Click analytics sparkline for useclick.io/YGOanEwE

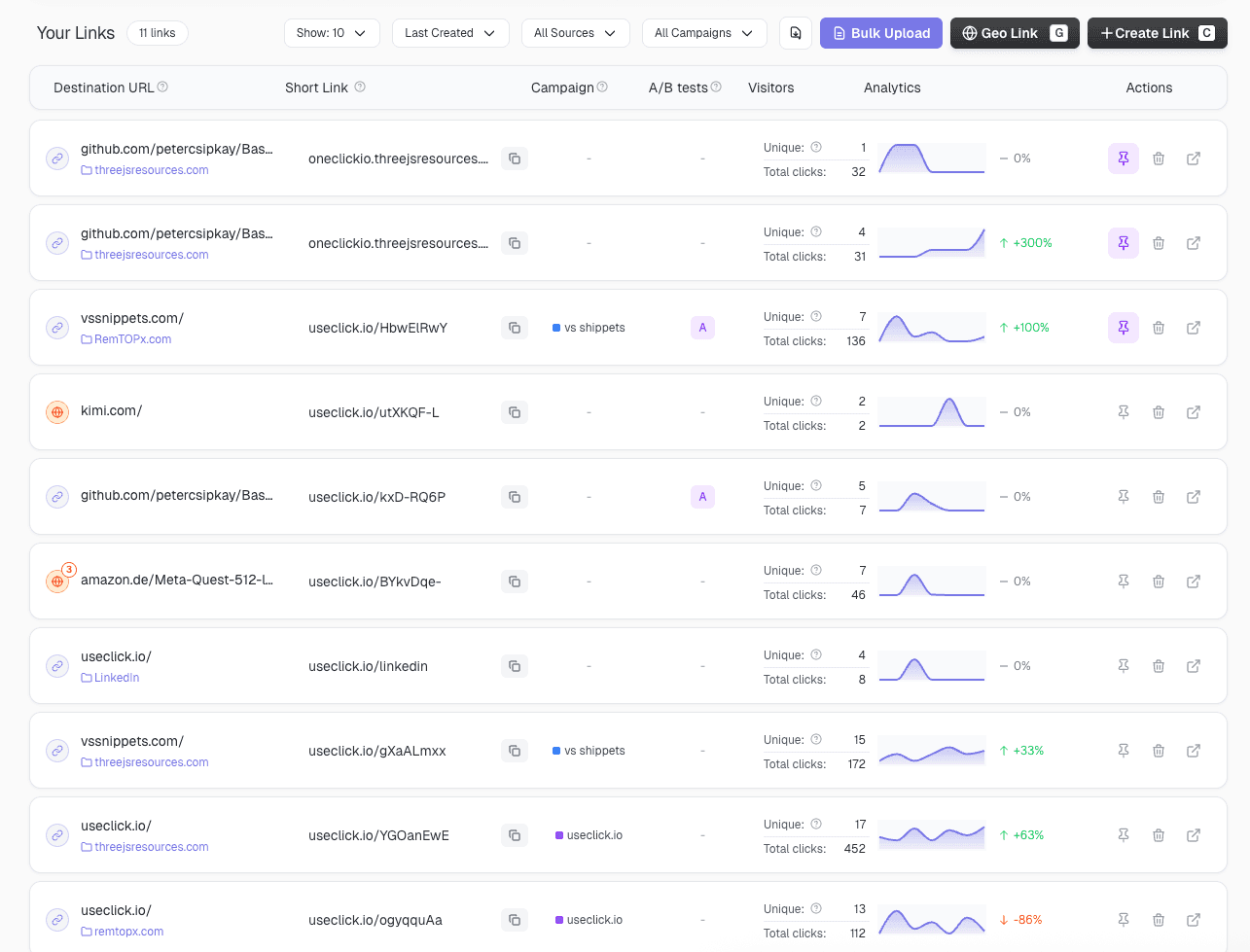(x=932, y=835)
